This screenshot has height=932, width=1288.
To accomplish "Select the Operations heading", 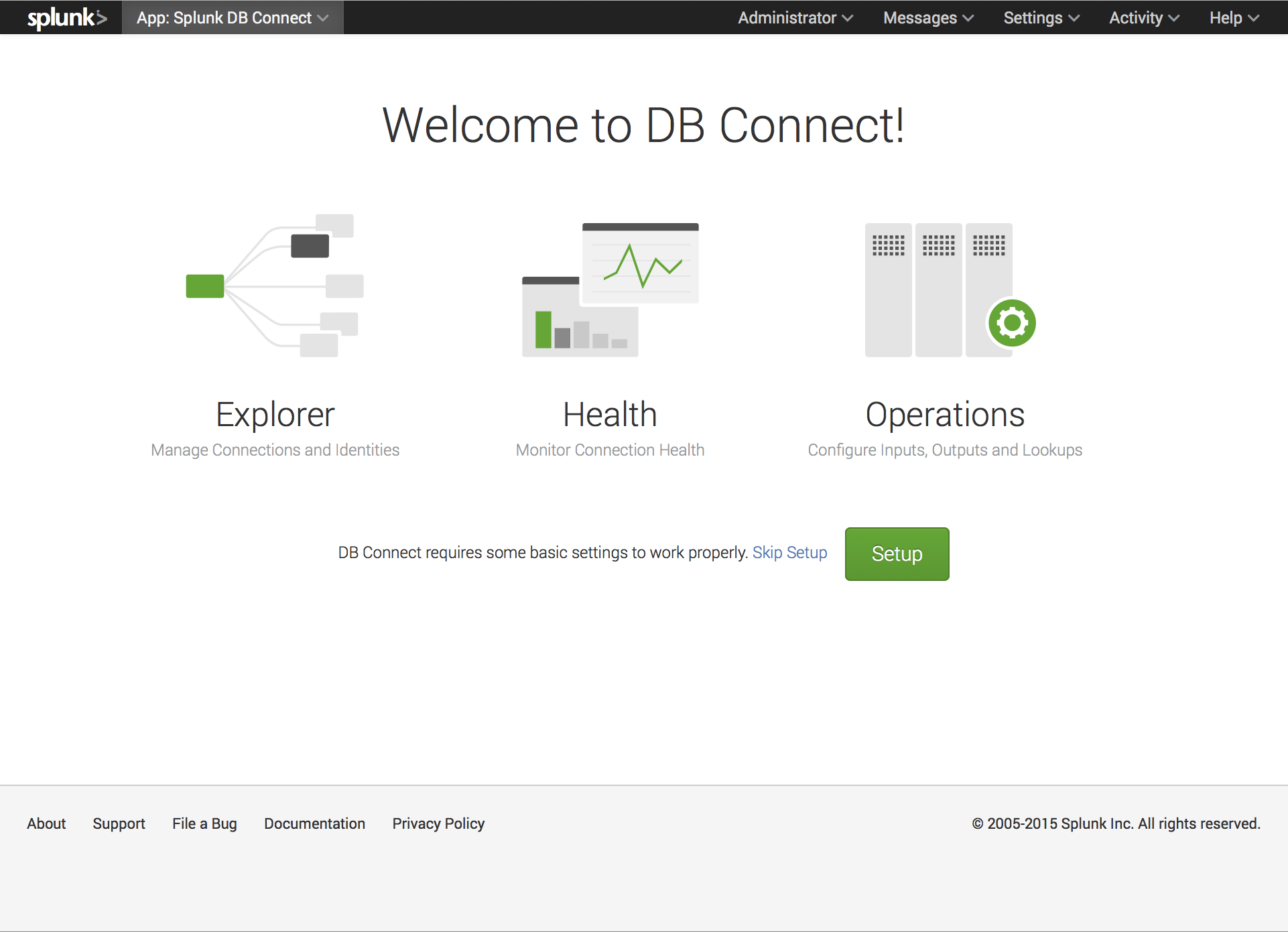I will coord(945,415).
